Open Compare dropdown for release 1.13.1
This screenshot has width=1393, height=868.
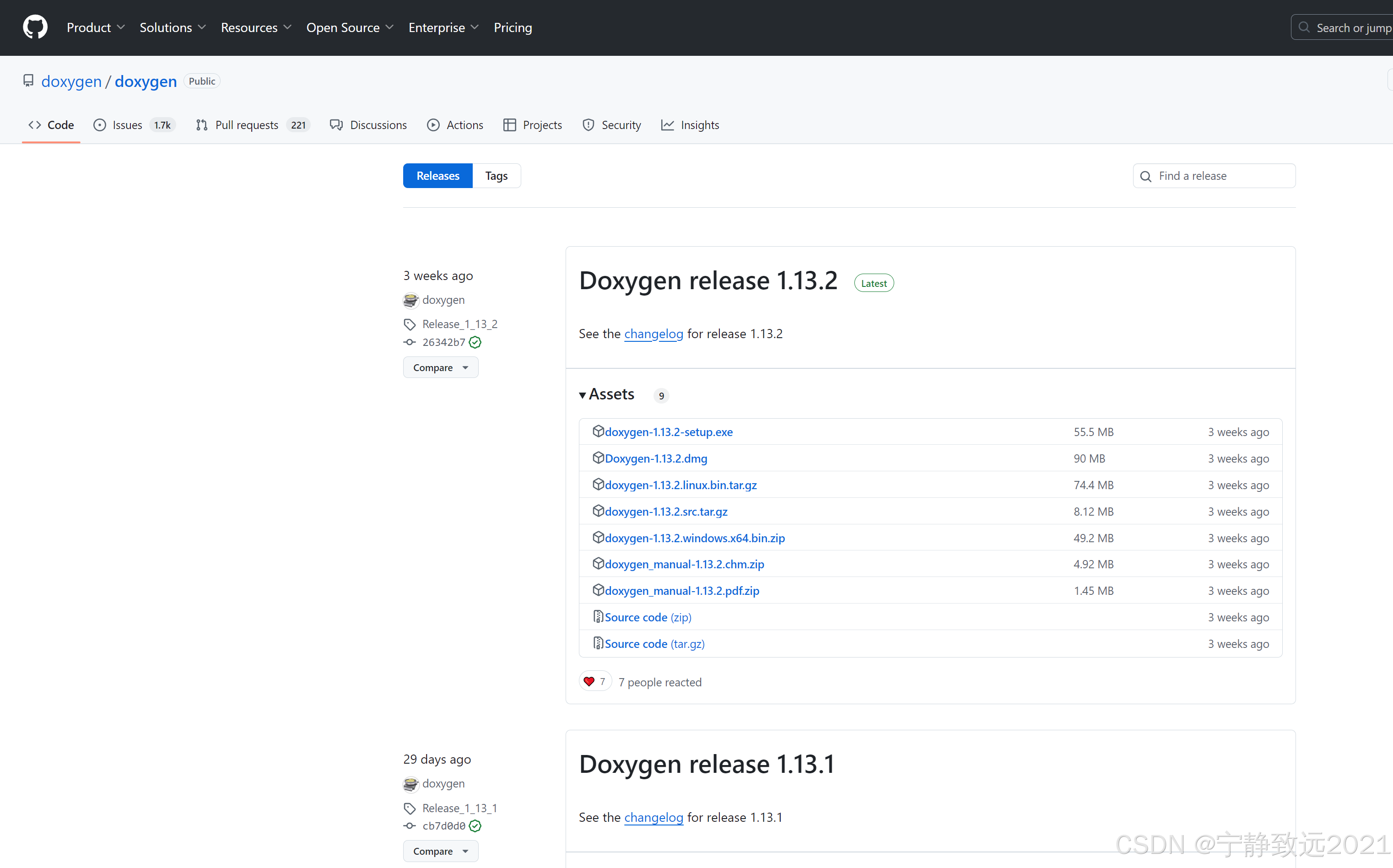(x=441, y=851)
